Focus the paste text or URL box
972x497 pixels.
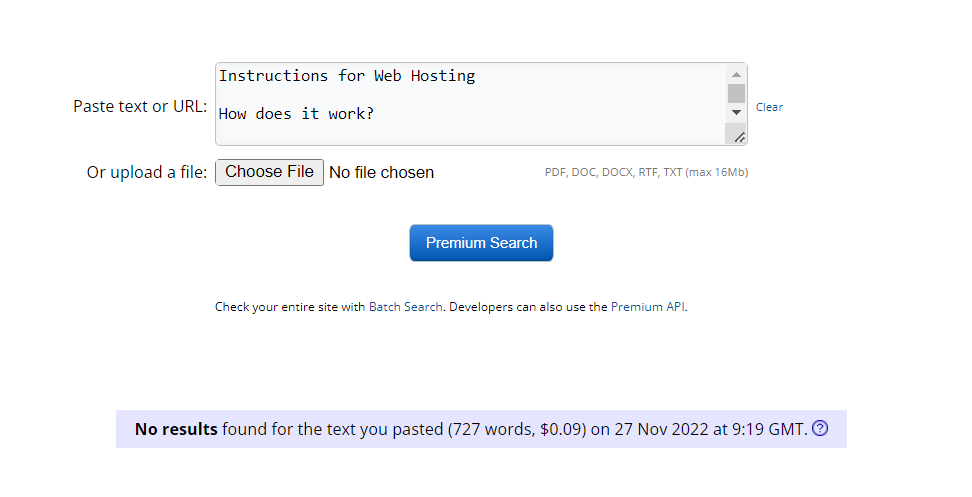471,104
